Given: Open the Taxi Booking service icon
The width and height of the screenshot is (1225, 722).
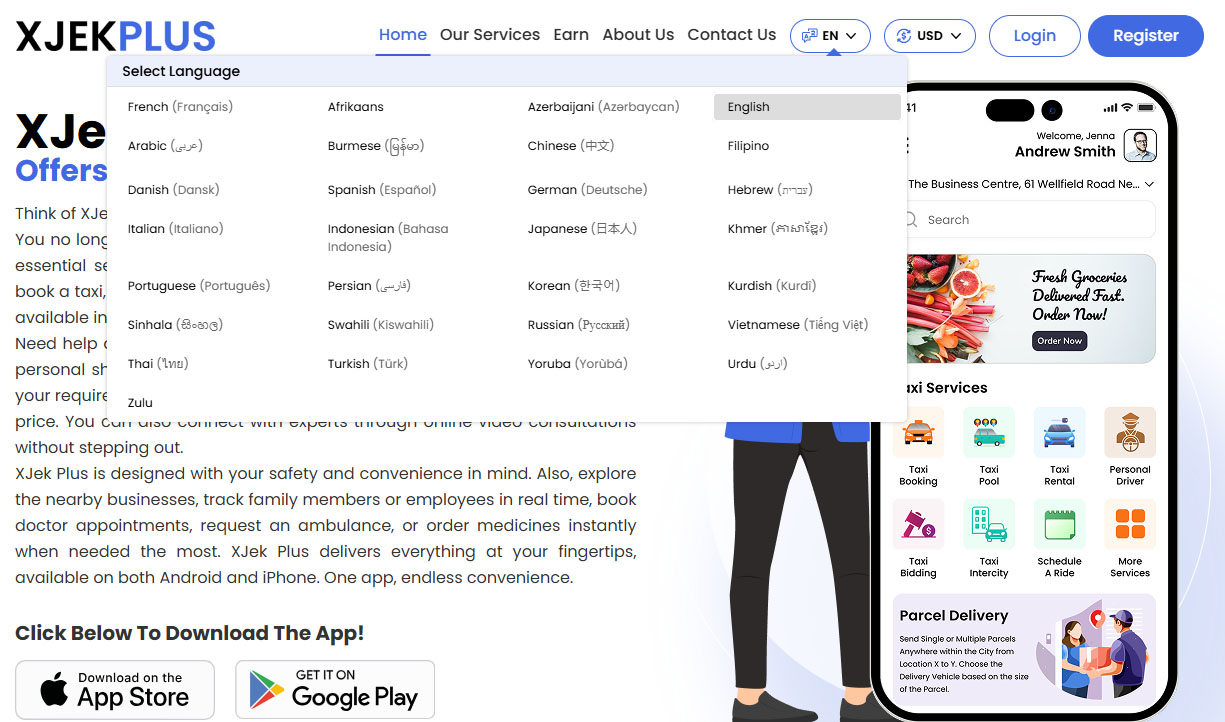Looking at the screenshot, I should (x=918, y=434).
